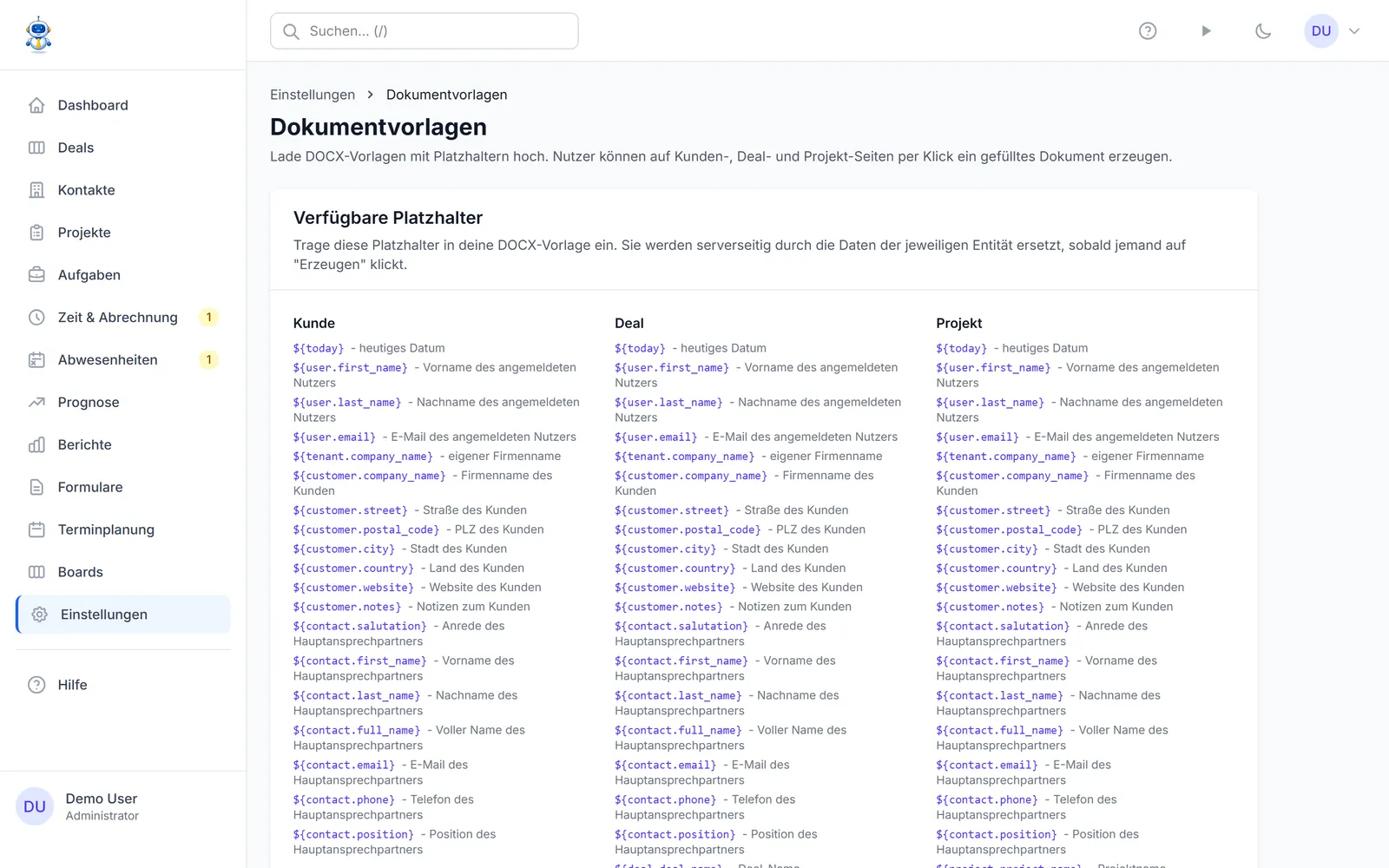Click the magnifier icon in search box
This screenshot has width=1389, height=868.
point(292,31)
